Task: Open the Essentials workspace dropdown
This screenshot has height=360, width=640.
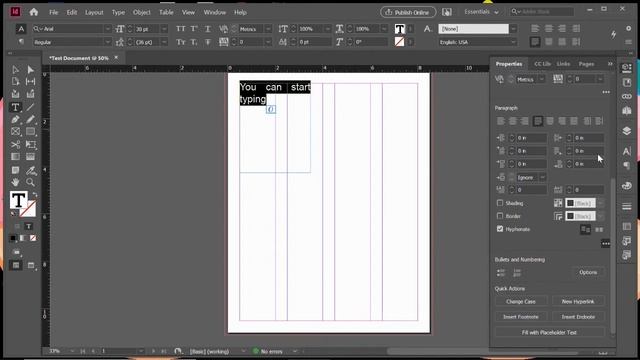Action: coord(482,12)
